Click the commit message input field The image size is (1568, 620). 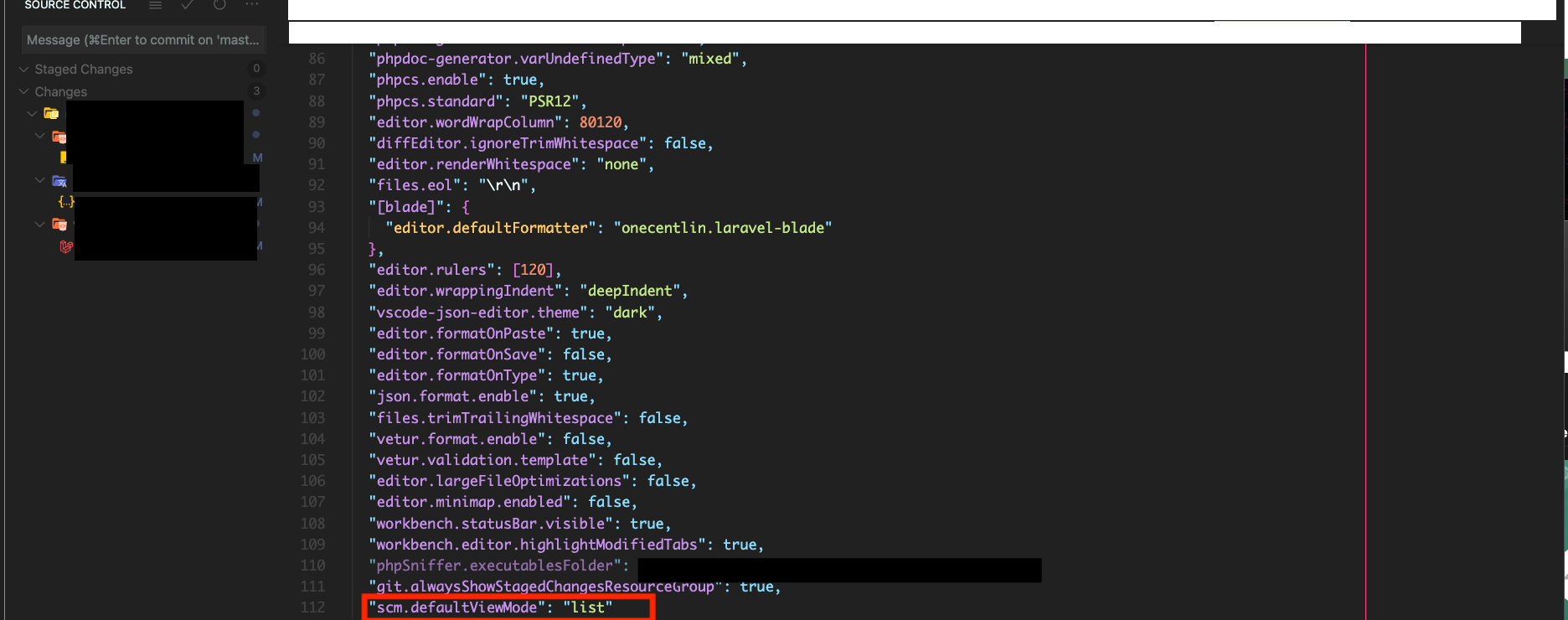pos(143,39)
